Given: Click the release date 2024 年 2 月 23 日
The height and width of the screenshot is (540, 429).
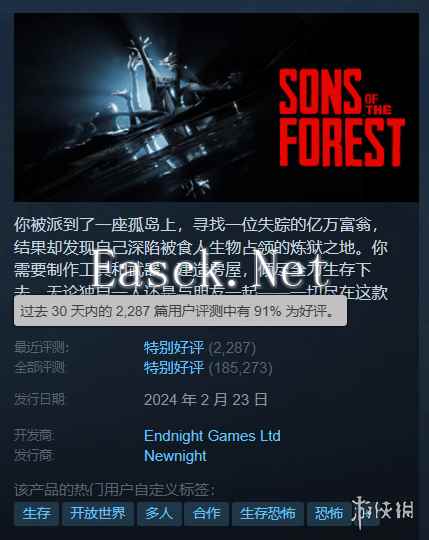Looking at the screenshot, I should point(206,400).
